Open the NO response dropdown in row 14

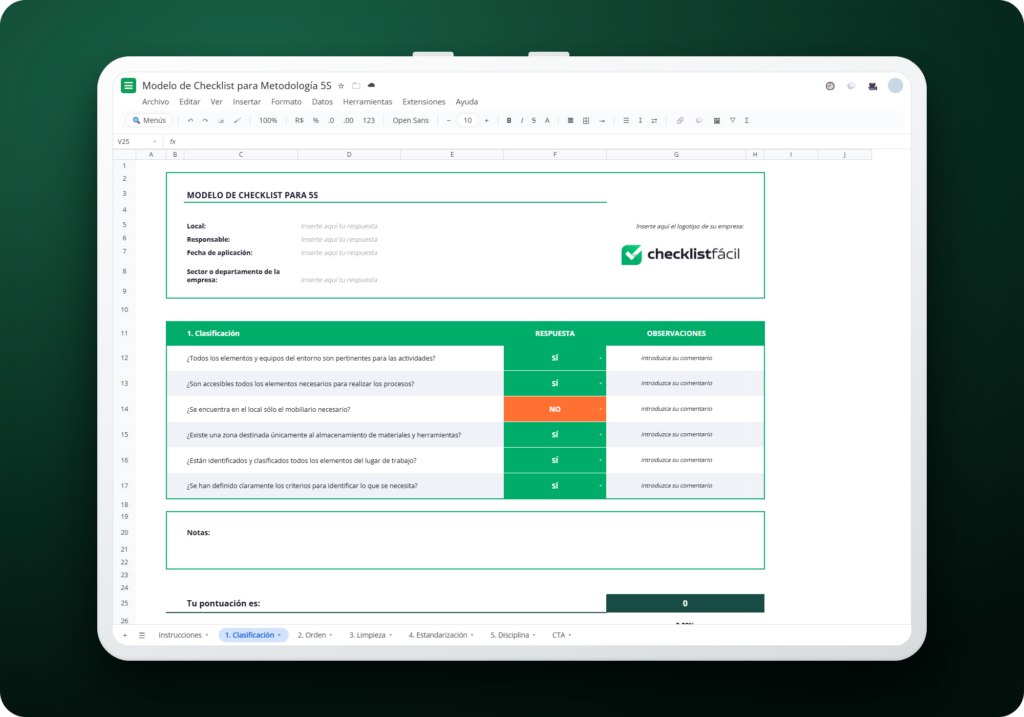point(600,409)
